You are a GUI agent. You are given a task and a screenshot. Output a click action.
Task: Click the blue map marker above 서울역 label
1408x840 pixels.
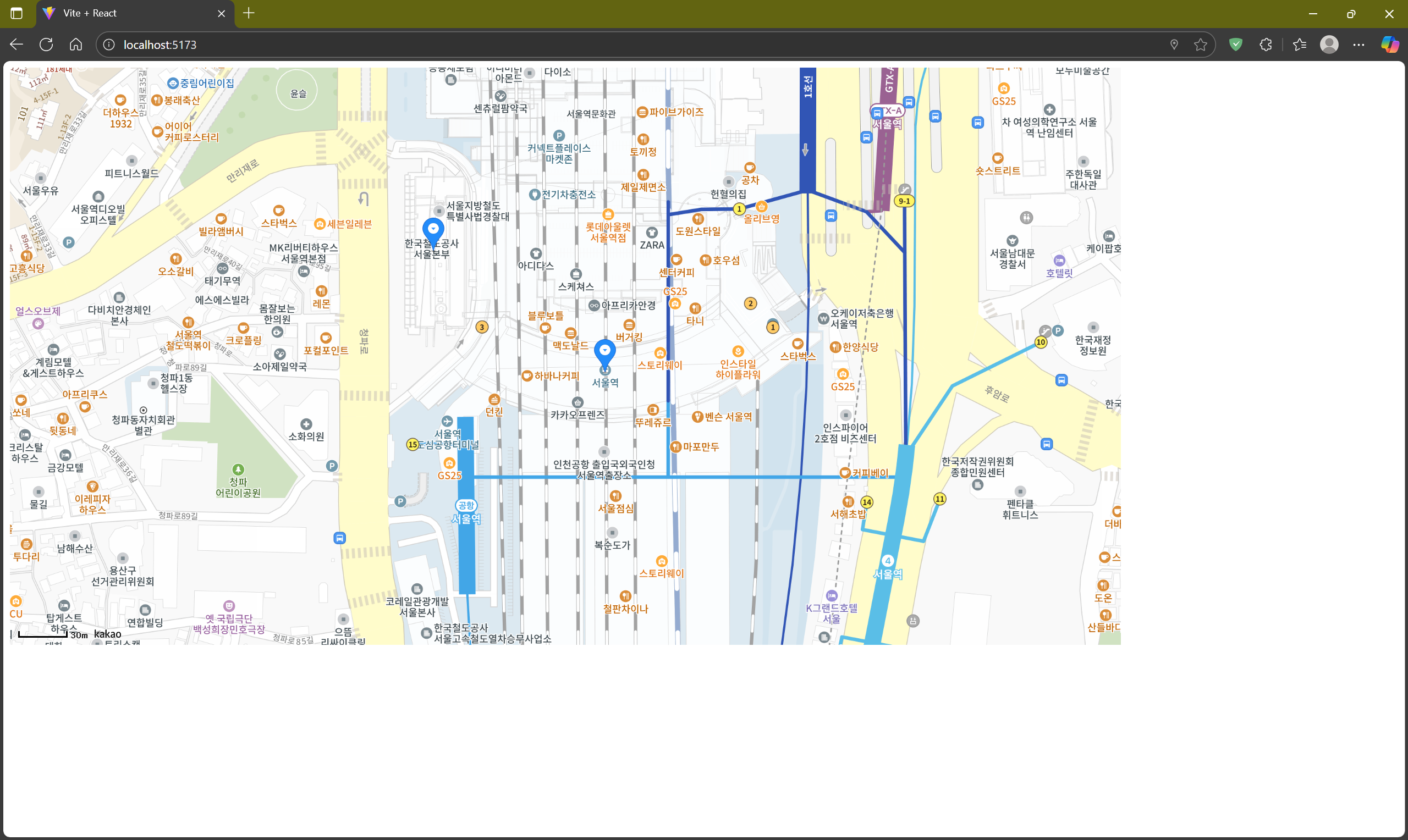604,352
